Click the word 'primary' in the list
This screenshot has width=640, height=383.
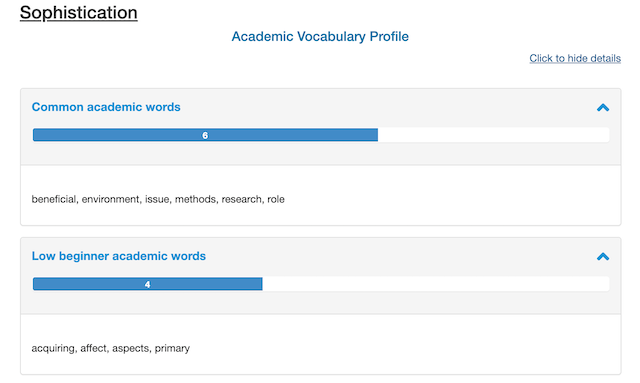point(172,348)
